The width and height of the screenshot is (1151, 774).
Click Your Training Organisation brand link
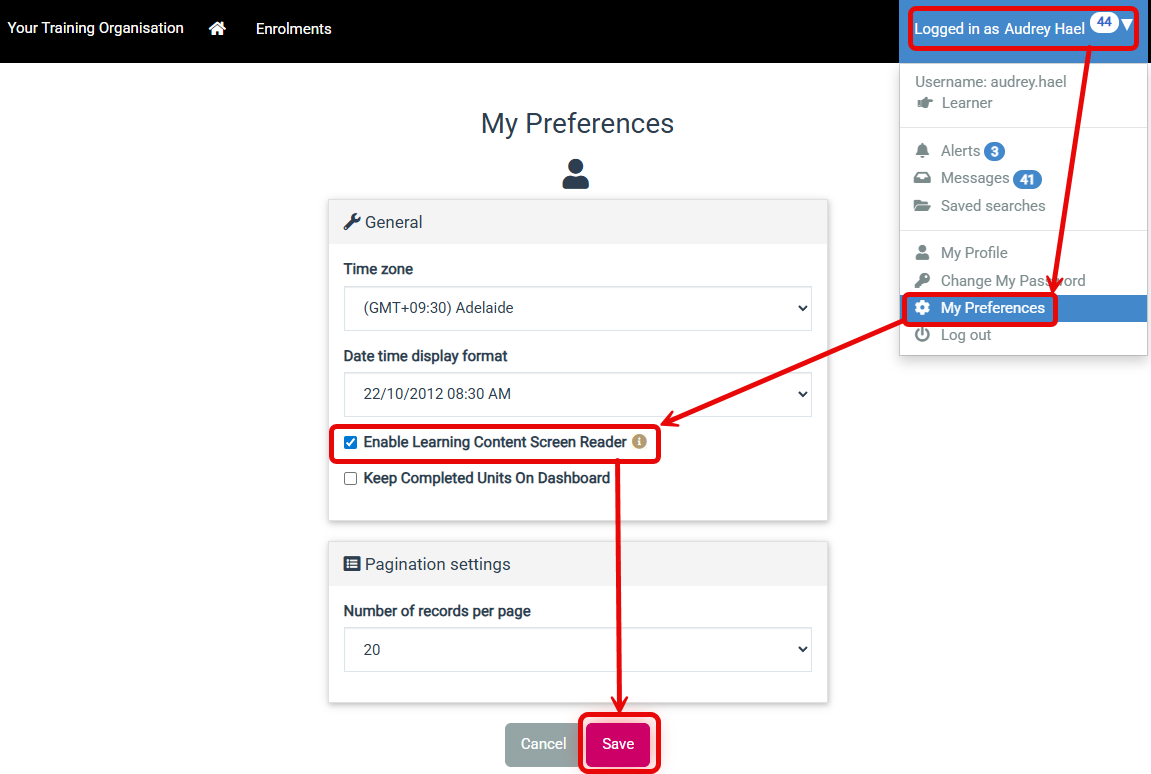click(x=96, y=28)
